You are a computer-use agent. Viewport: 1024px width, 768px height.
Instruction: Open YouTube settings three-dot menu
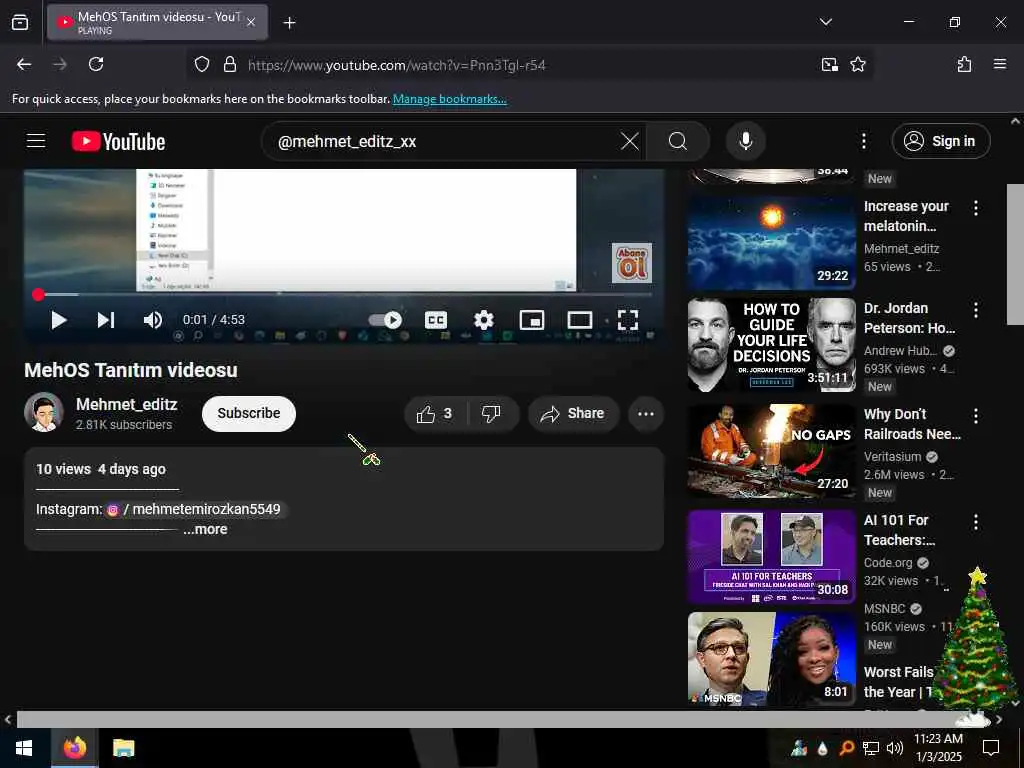pyautogui.click(x=863, y=141)
